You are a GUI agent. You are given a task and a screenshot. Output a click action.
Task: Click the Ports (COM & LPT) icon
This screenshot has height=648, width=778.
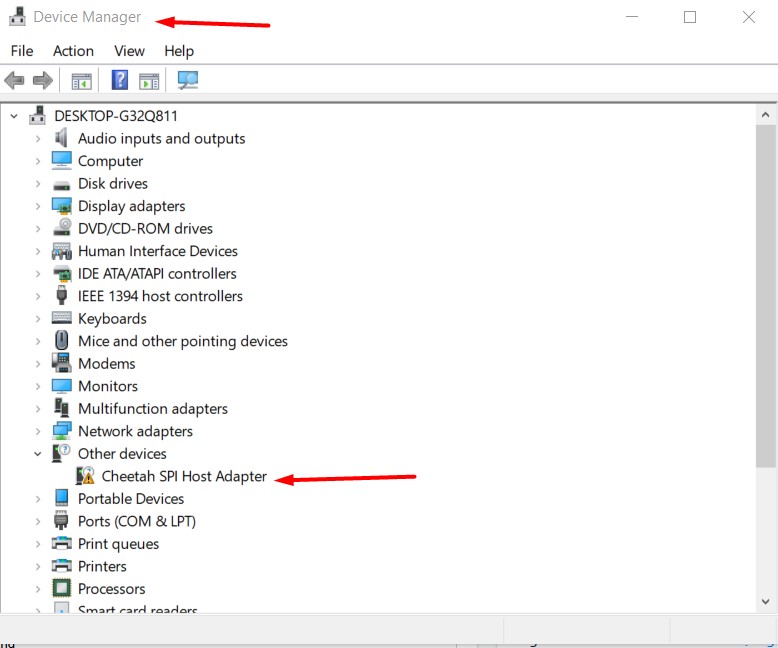(x=61, y=520)
